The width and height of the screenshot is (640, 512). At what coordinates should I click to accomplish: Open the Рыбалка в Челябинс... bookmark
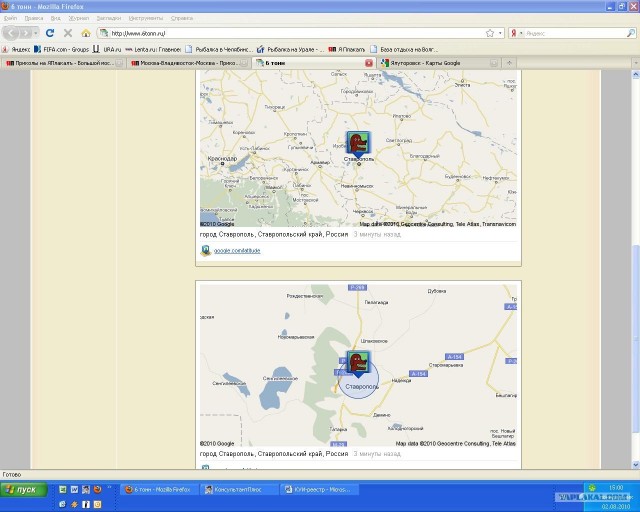[219, 49]
